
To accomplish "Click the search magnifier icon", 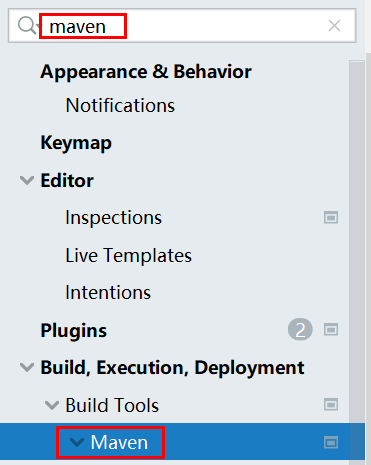I will tap(27, 25).
